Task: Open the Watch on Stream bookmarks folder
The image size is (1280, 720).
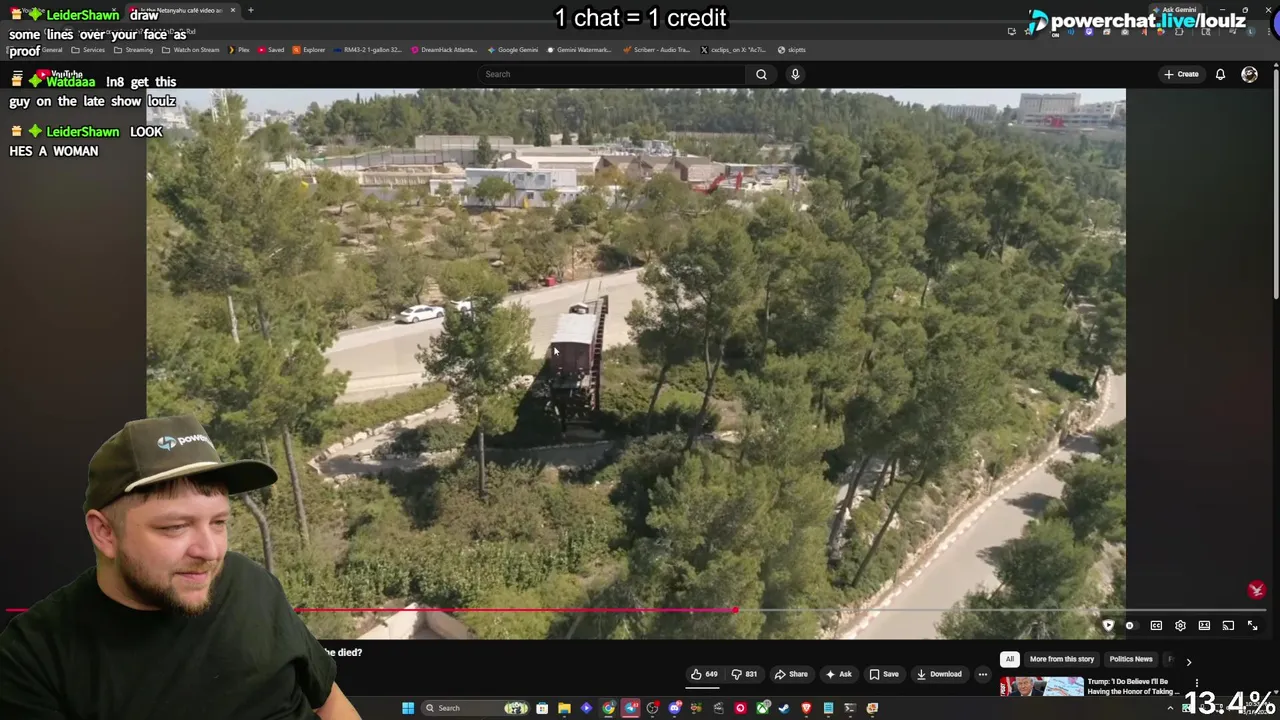Action: [x=191, y=50]
